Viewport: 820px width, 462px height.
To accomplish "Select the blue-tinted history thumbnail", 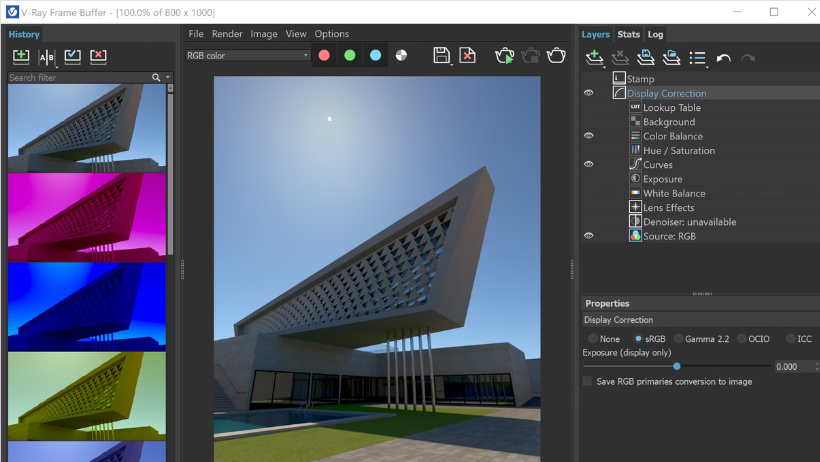I will (87, 307).
